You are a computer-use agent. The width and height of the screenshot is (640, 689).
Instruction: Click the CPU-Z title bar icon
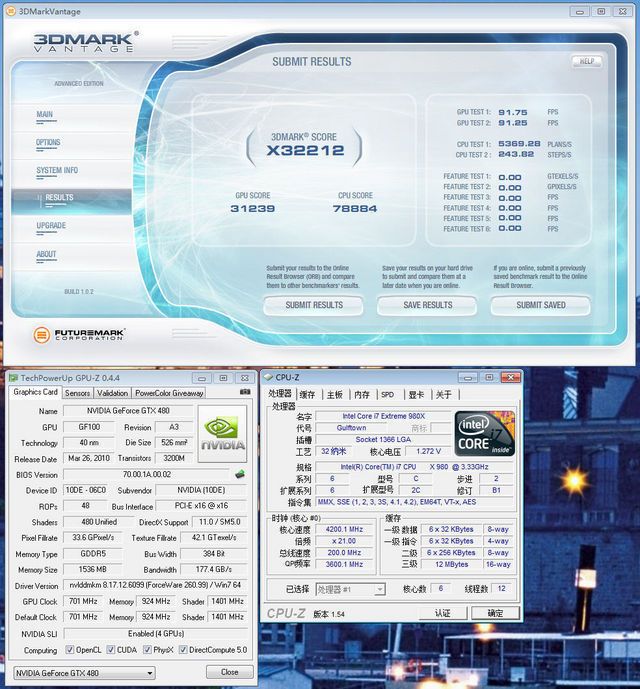click(268, 377)
